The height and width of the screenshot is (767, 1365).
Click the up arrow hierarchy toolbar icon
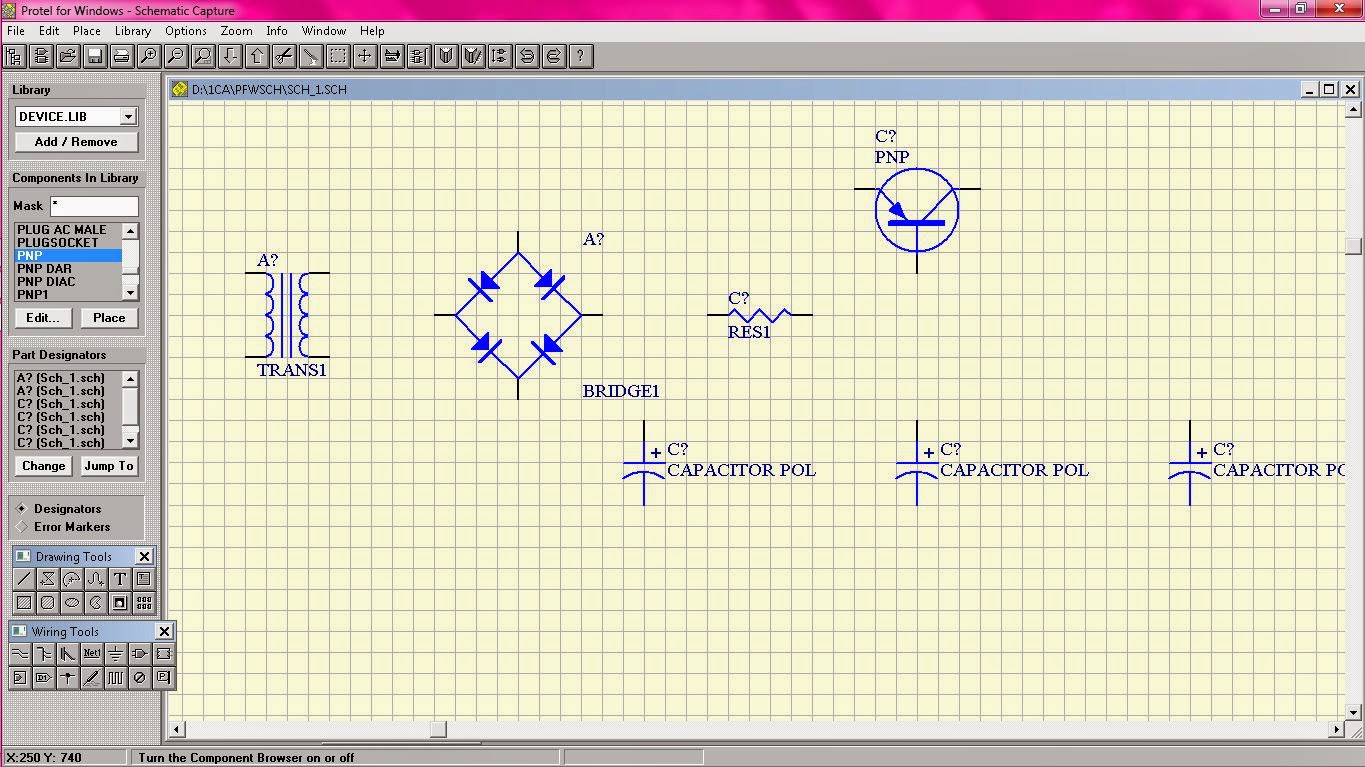(x=257, y=56)
